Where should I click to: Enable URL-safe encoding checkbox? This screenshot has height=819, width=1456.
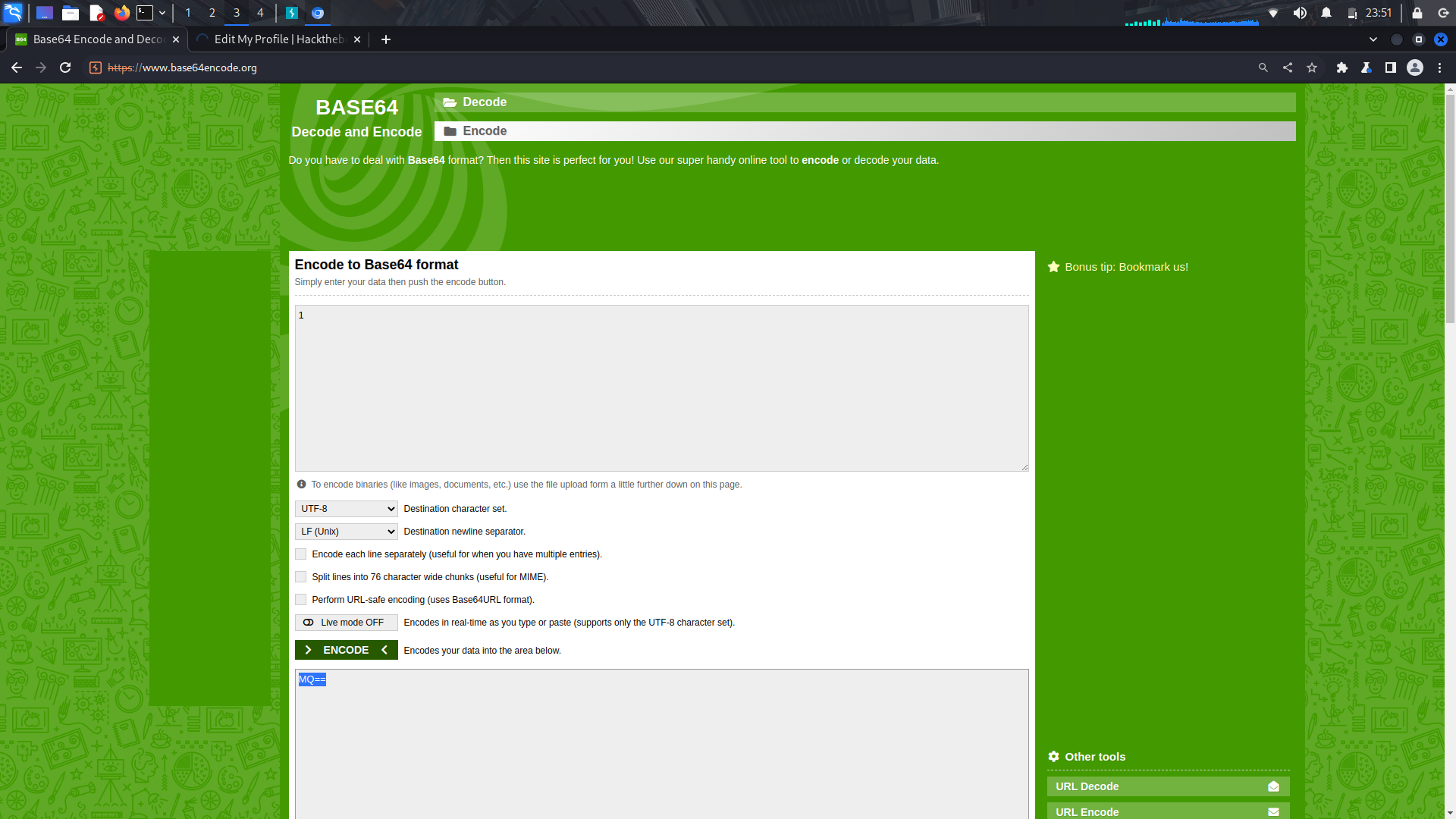(300, 599)
